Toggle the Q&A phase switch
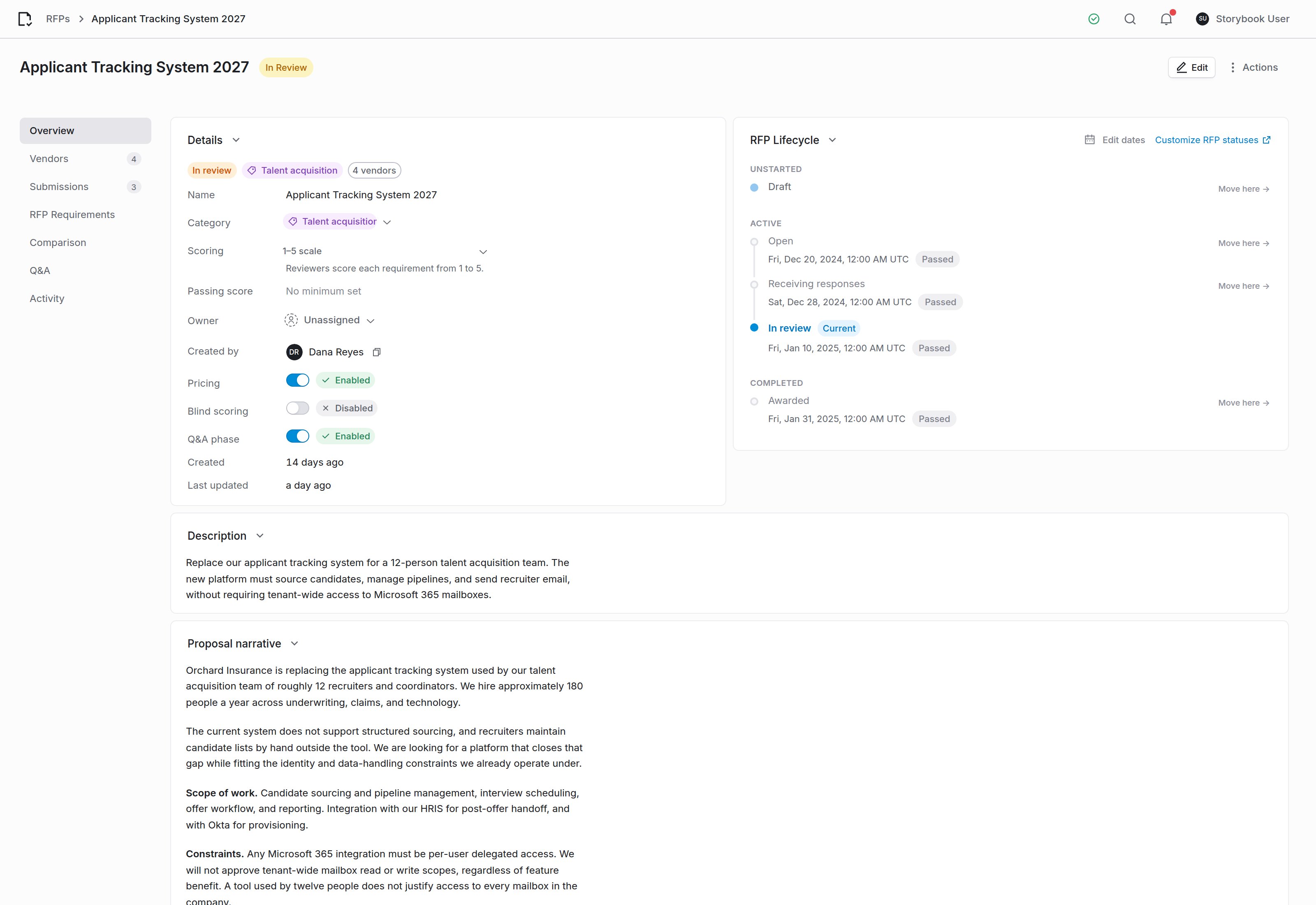Image resolution: width=1316 pixels, height=905 pixels. pyautogui.click(x=298, y=436)
